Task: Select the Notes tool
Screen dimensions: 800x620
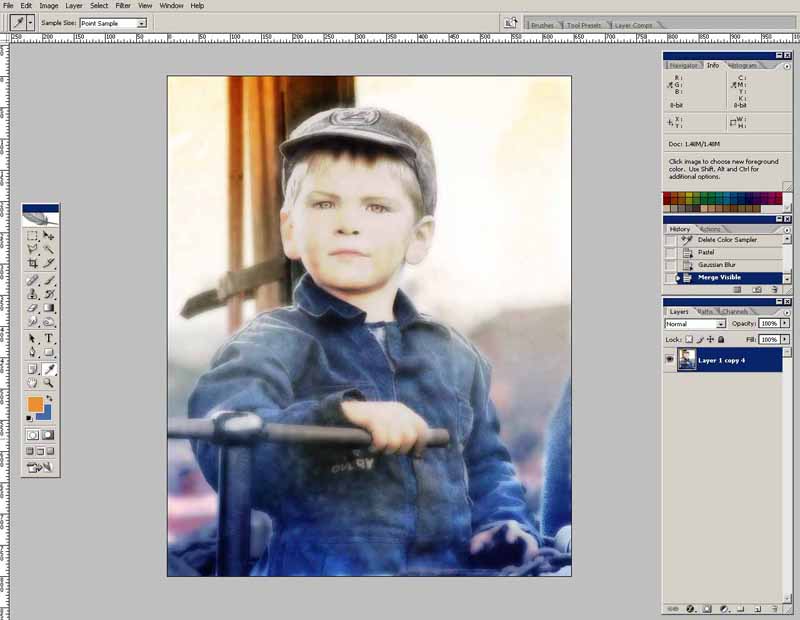Action: click(x=33, y=368)
